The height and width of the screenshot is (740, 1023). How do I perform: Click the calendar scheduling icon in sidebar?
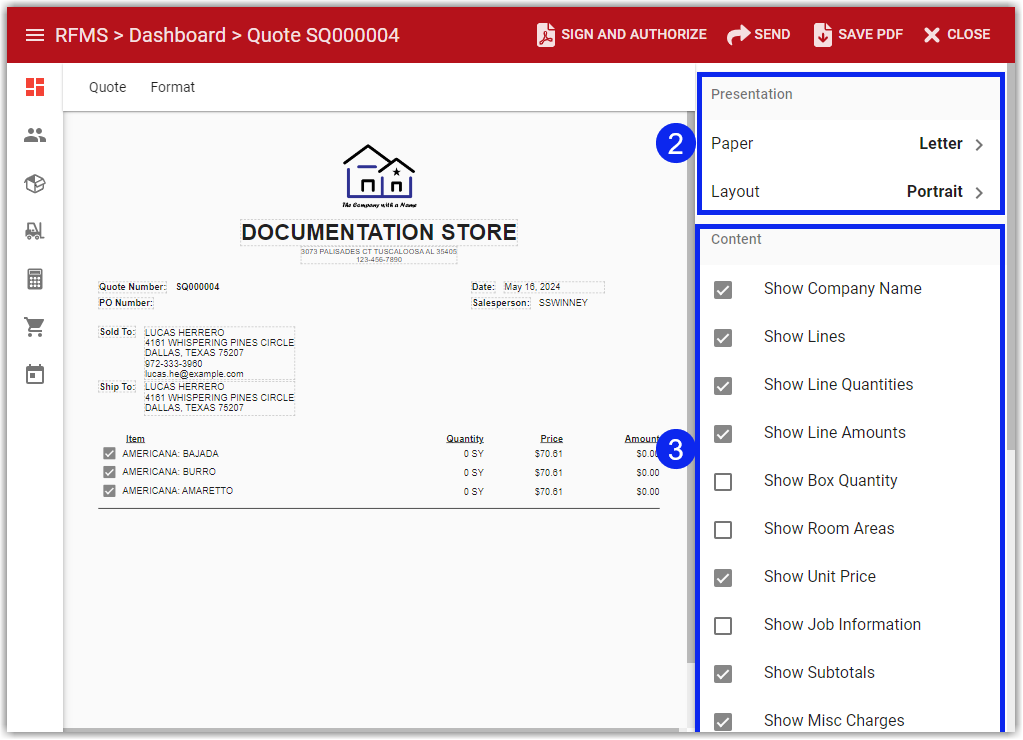[x=34, y=374]
